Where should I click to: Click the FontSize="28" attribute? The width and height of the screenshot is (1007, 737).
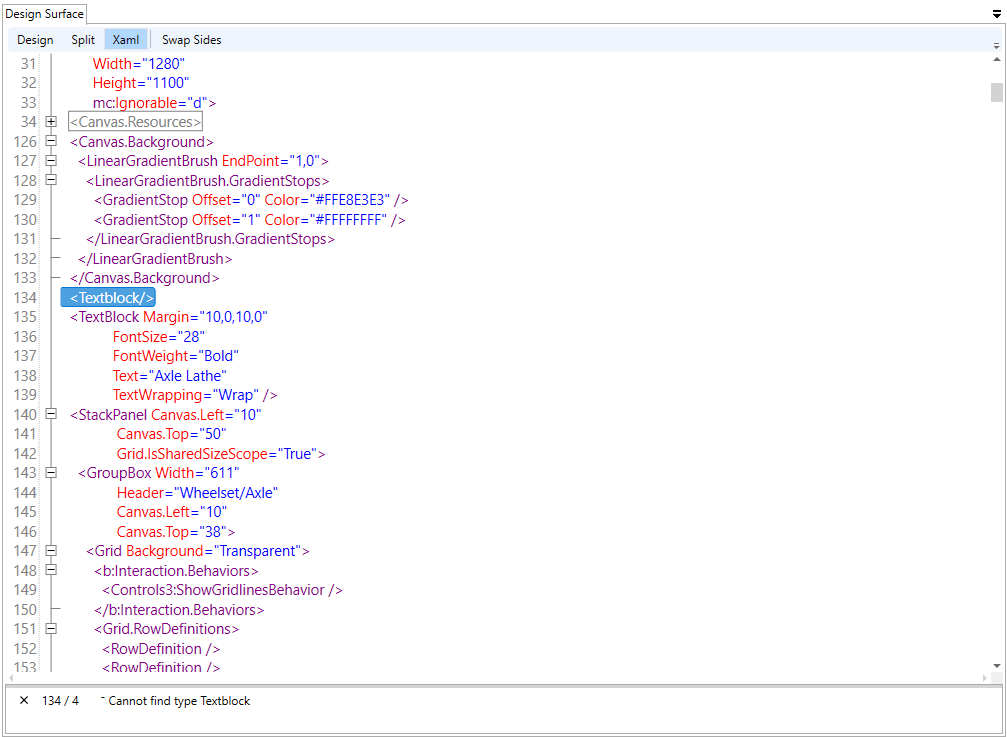tap(159, 336)
